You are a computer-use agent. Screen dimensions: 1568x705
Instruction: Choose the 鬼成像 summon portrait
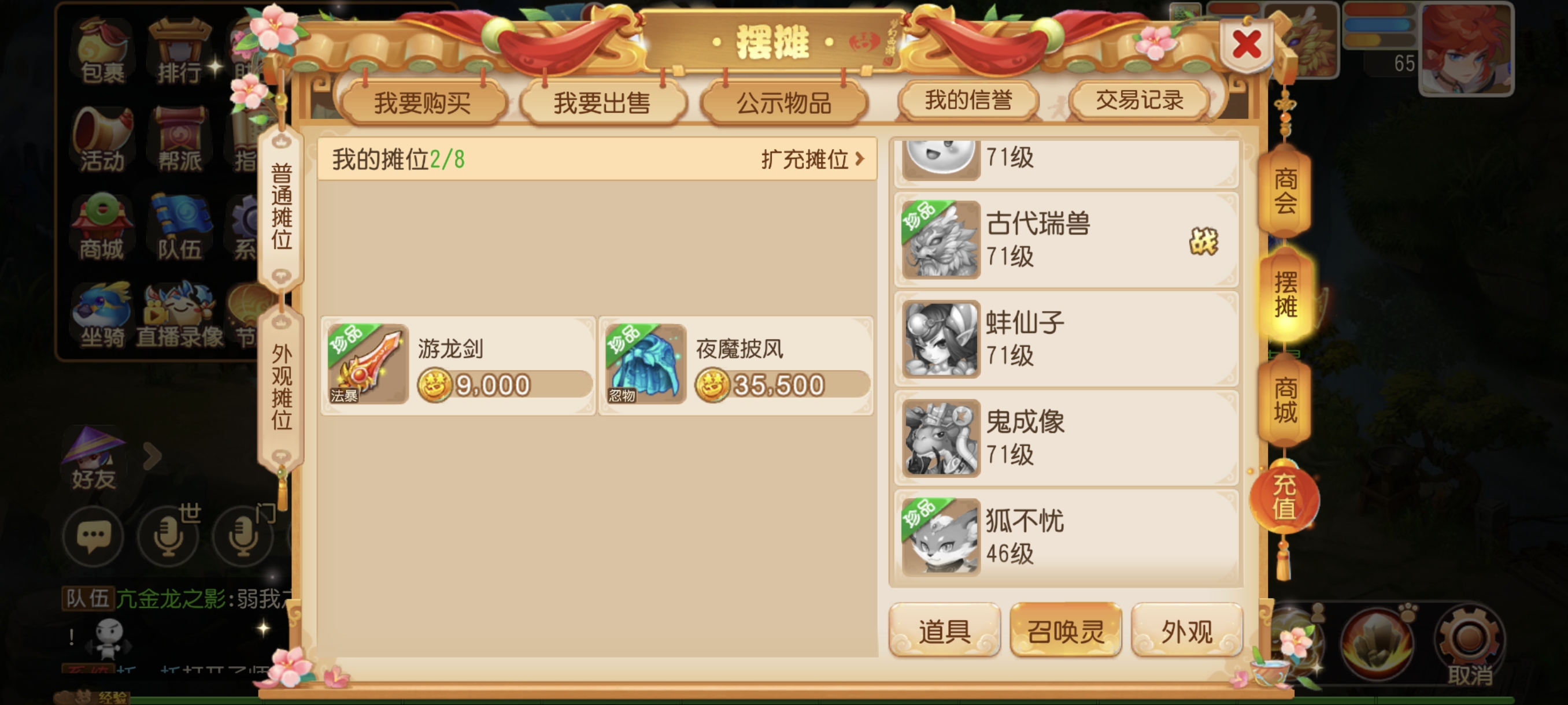tap(941, 438)
